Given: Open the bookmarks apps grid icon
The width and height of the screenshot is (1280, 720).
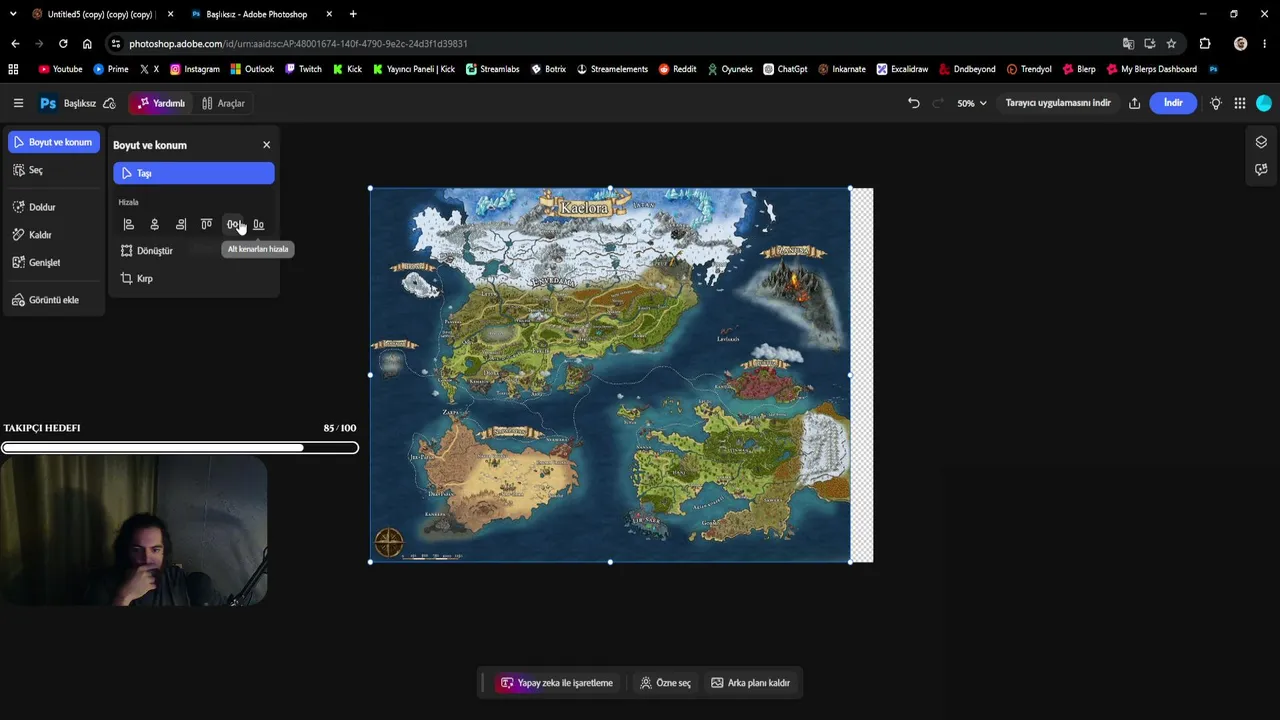Looking at the screenshot, I should [x=13, y=69].
